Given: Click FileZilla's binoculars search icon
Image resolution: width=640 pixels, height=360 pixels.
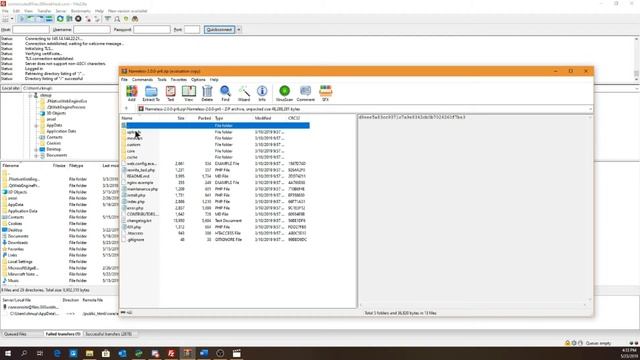Looking at the screenshot, I should (135, 19).
